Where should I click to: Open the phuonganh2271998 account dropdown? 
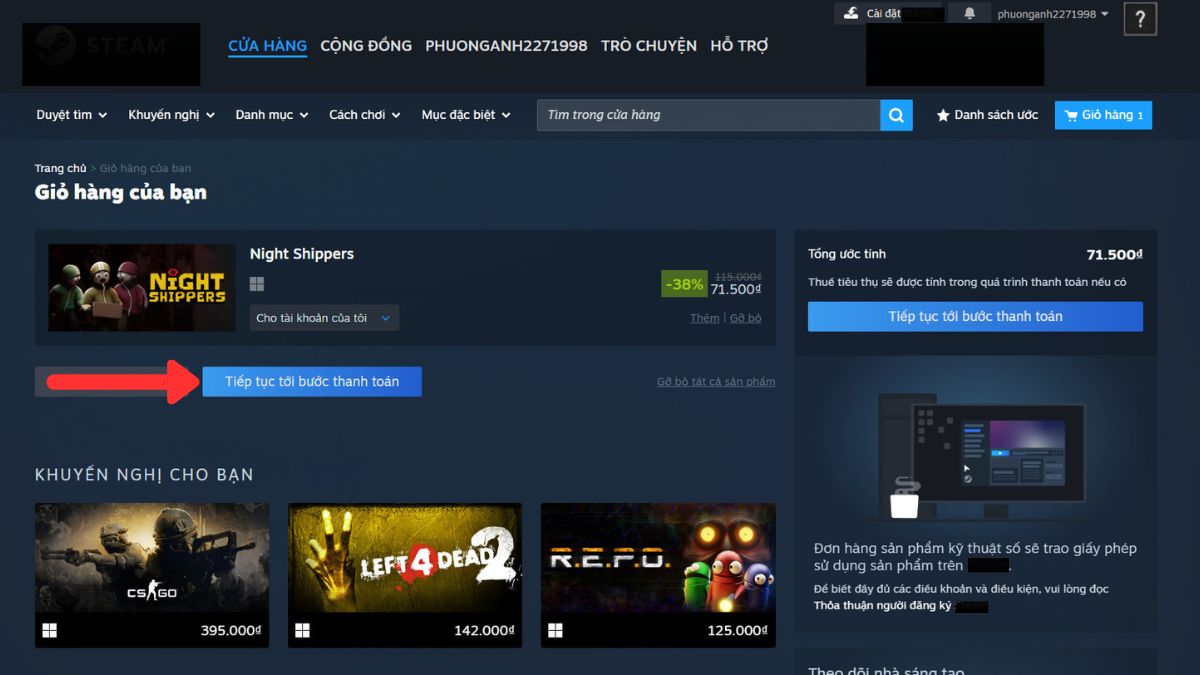pos(1050,14)
